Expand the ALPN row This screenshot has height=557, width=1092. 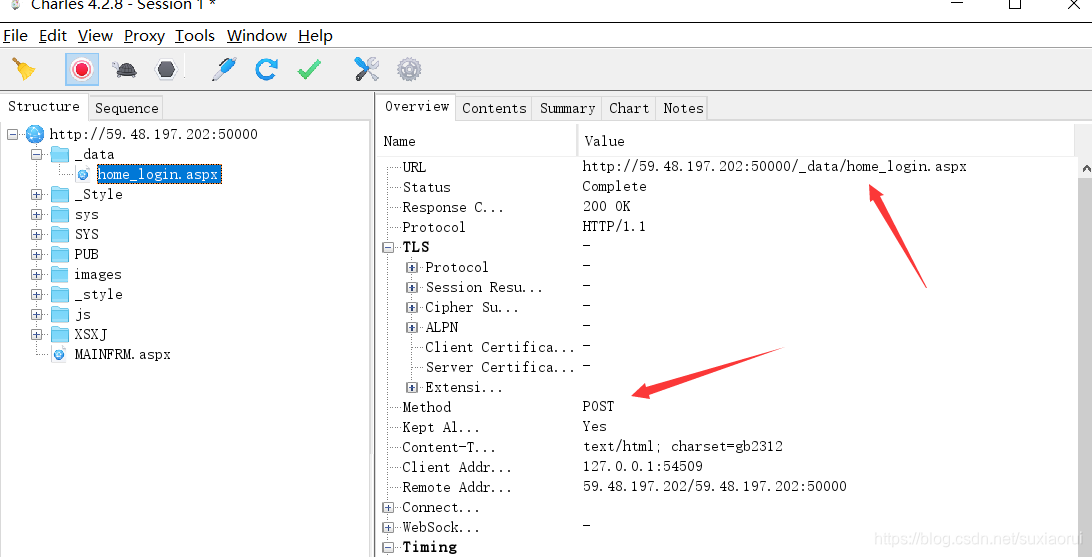(412, 327)
